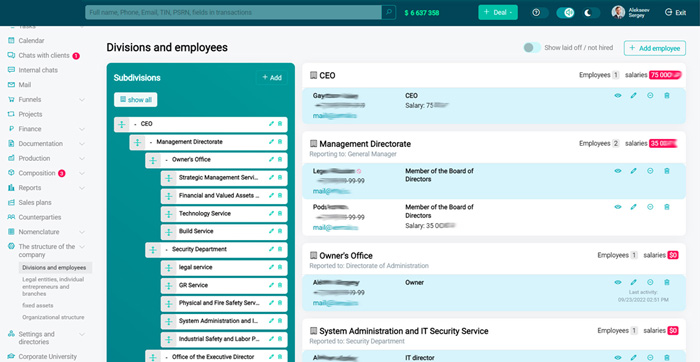Open Counterparties in sidebar
The image size is (700, 362).
click(40, 217)
